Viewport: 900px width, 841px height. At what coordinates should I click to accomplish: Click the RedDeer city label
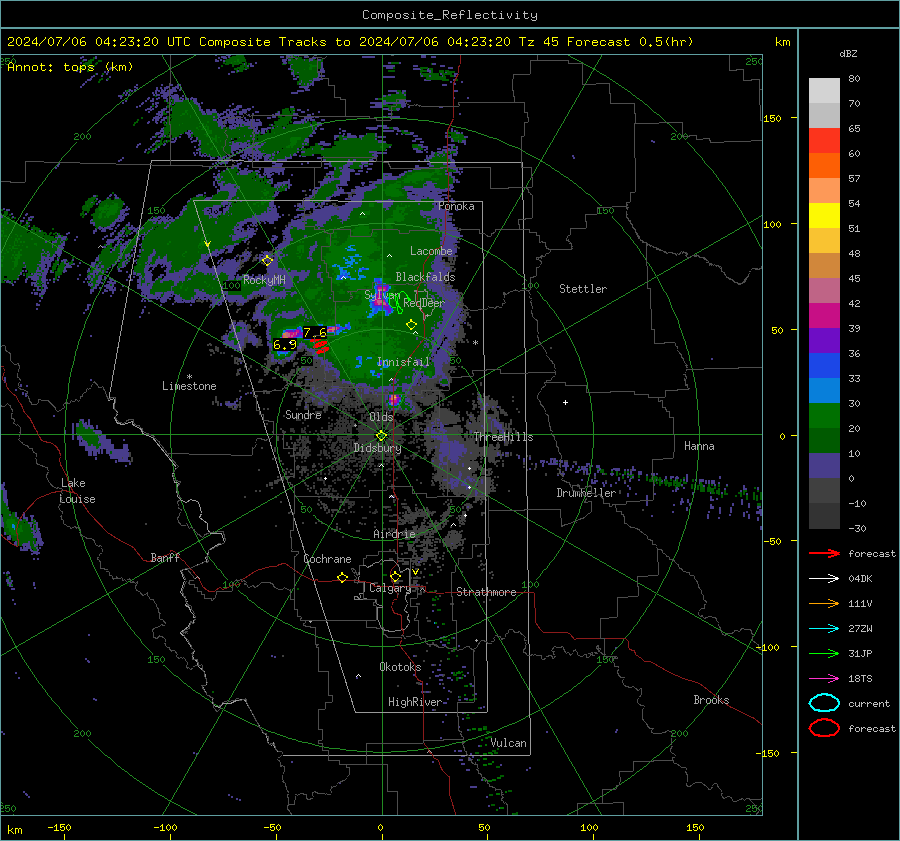pos(424,303)
